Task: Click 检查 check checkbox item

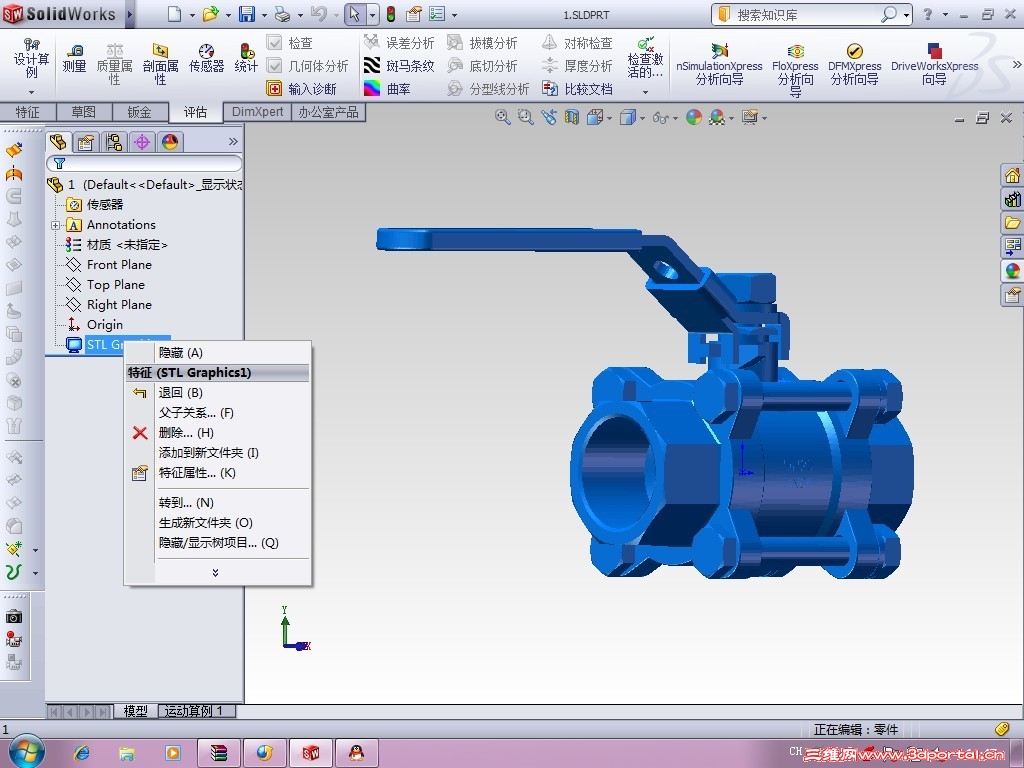Action: pyautogui.click(x=290, y=43)
